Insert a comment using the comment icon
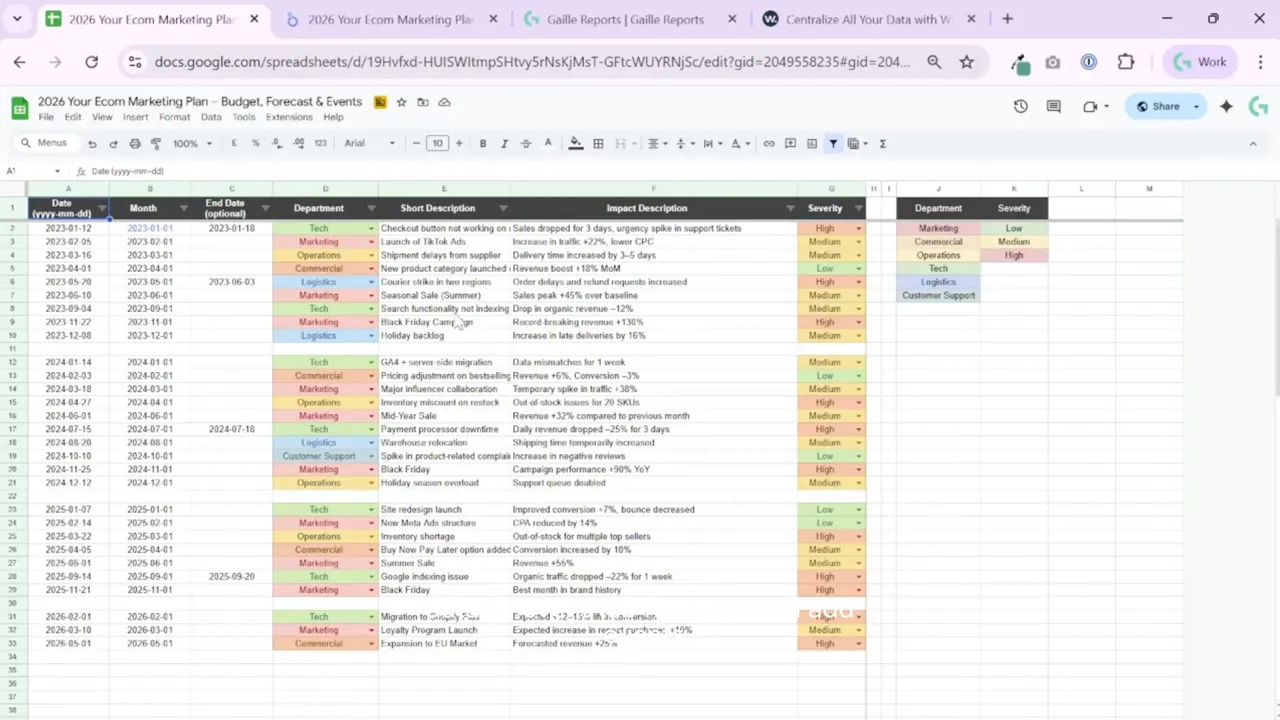Image resolution: width=1280 pixels, height=720 pixels. [789, 143]
